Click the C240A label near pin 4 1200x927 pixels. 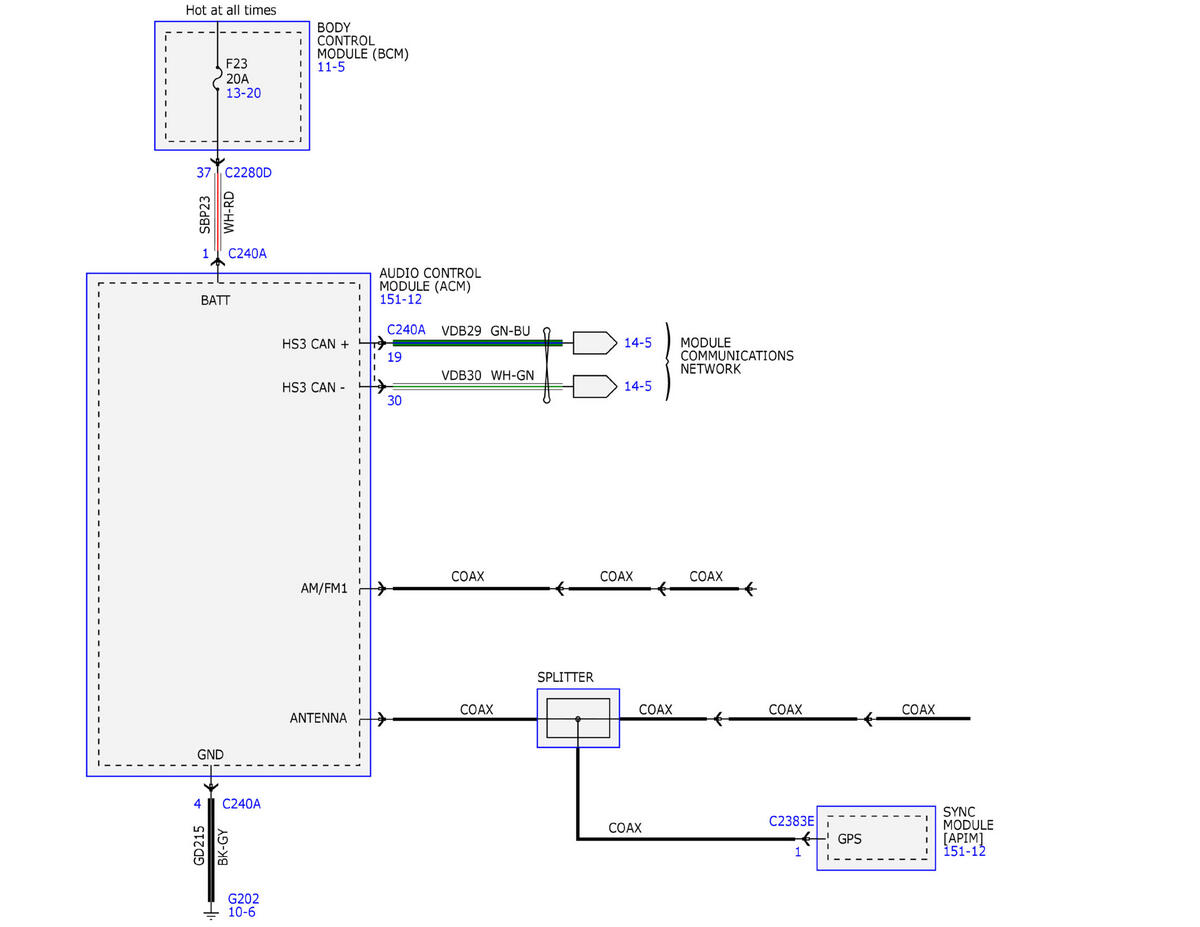pos(242,803)
